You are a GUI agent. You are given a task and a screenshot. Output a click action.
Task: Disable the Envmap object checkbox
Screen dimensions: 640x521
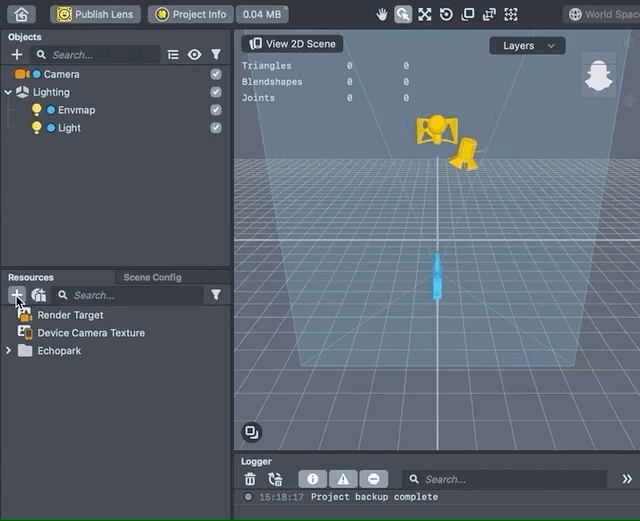click(216, 110)
